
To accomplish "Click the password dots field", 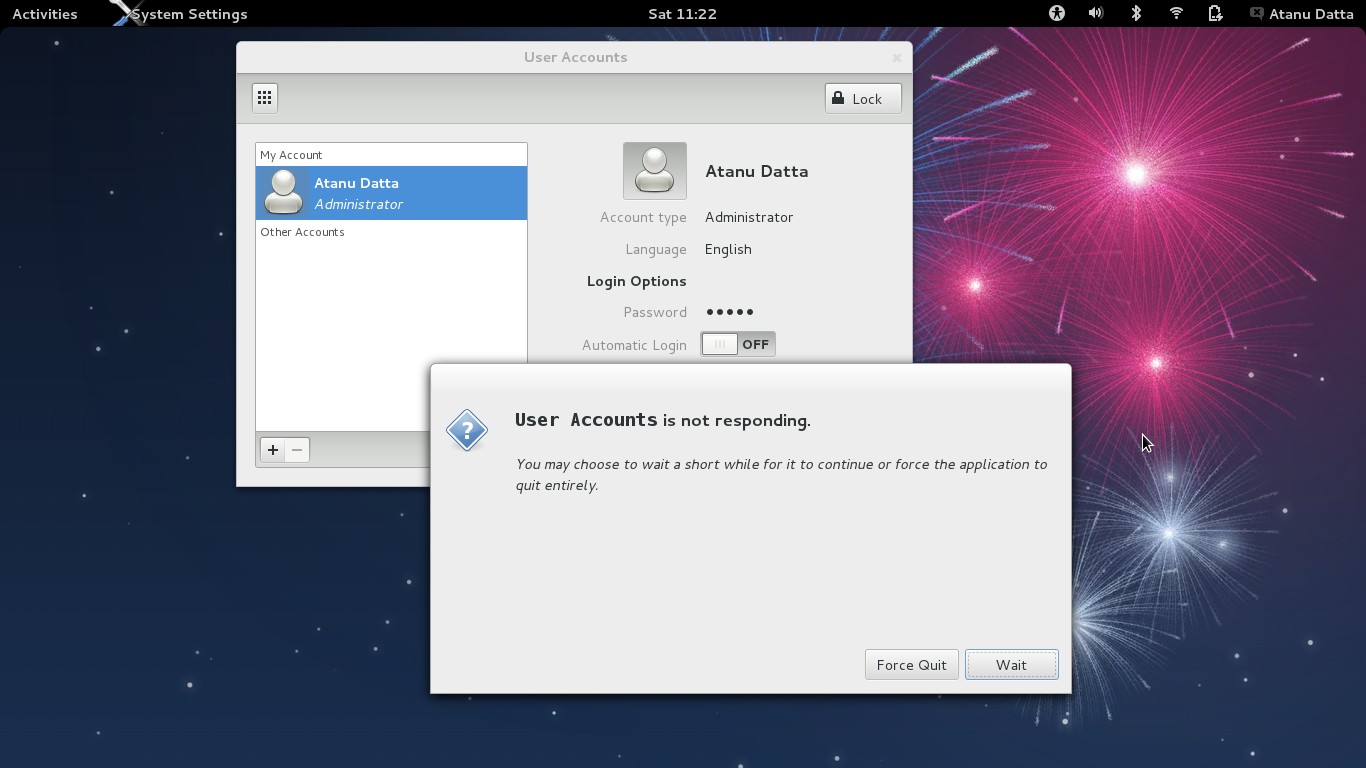I will [730, 312].
